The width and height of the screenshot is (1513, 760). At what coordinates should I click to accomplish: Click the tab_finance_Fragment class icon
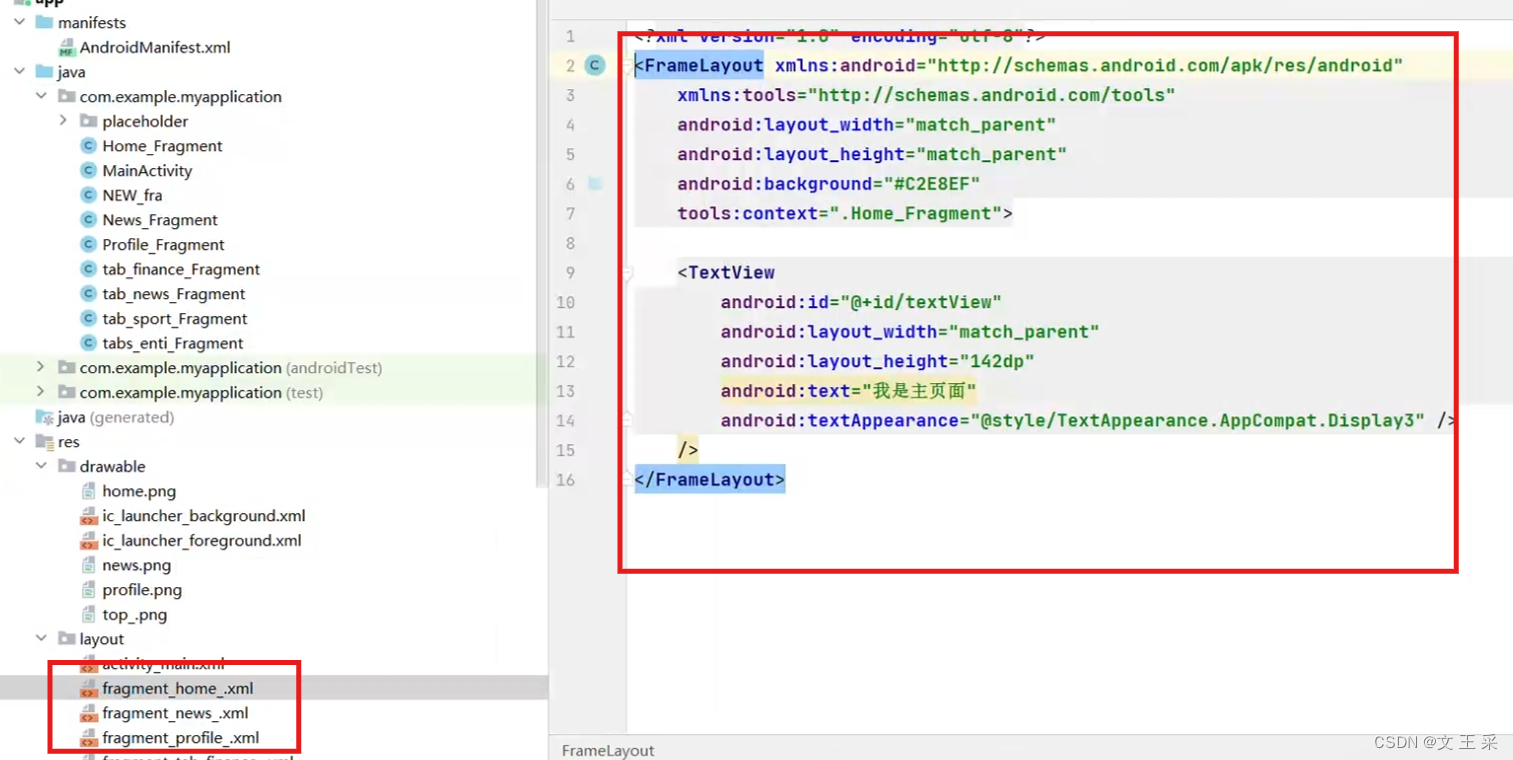(88, 269)
